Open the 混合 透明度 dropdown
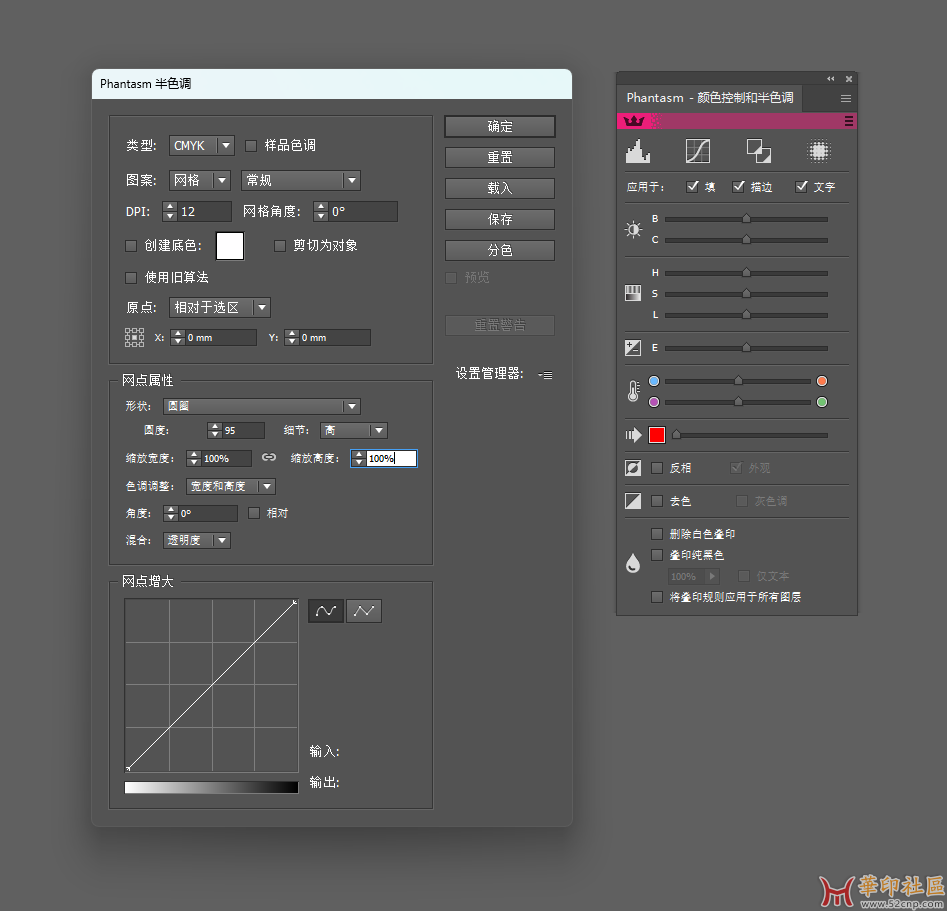Screen dimensions: 947x911 (x=197, y=540)
